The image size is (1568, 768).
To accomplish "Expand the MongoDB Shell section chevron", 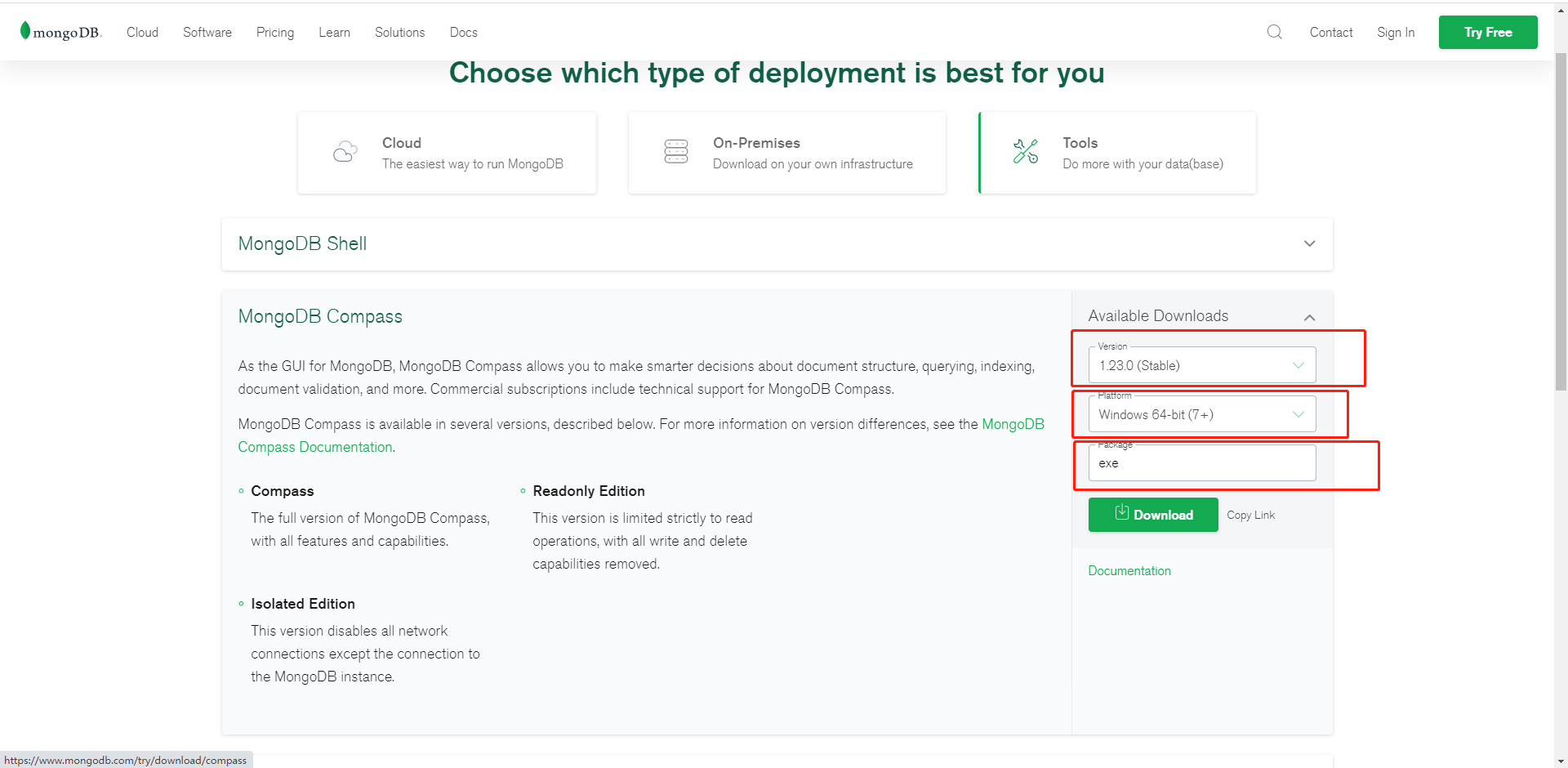I will pyautogui.click(x=1310, y=243).
